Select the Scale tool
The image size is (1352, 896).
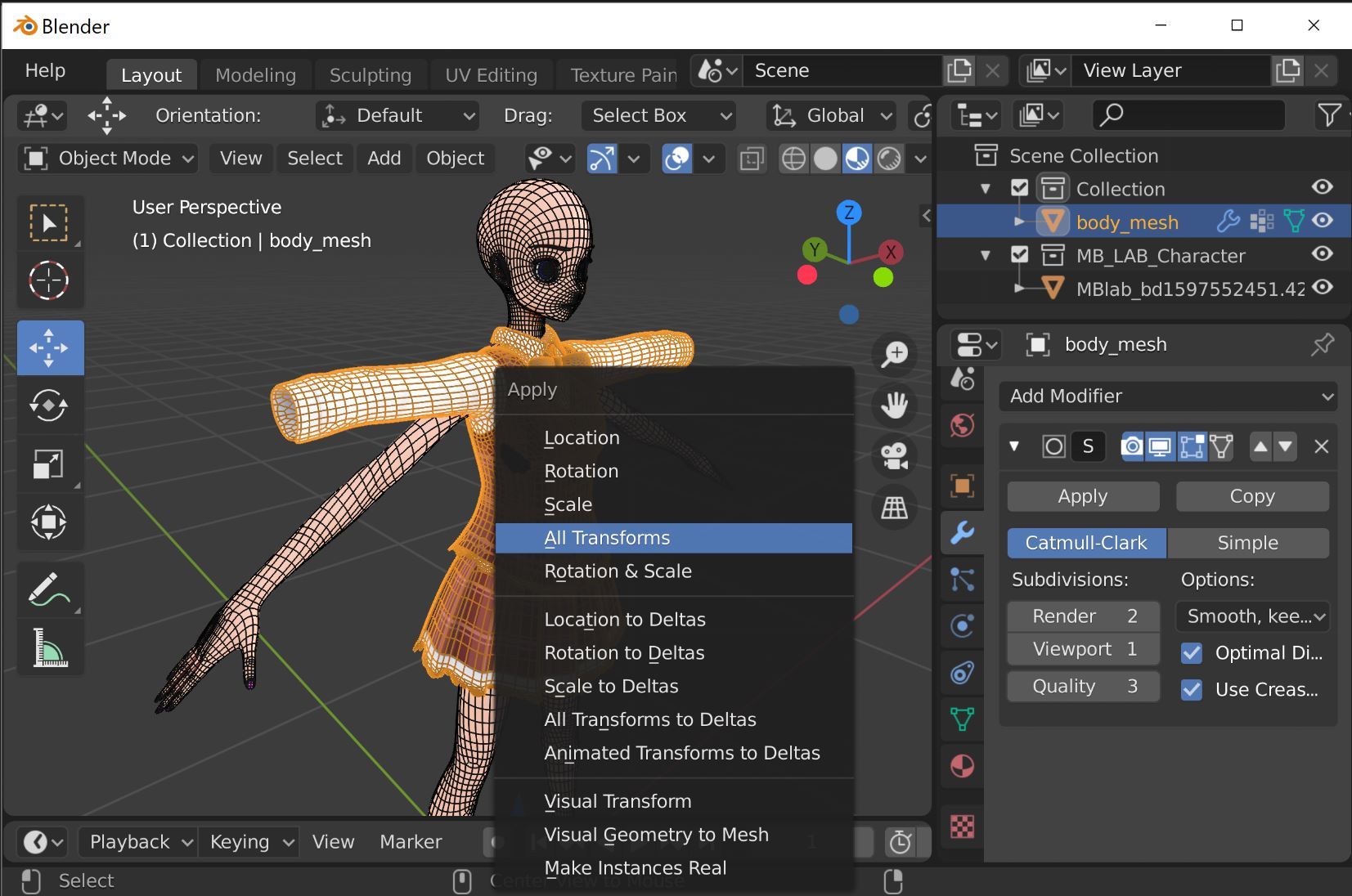[49, 464]
